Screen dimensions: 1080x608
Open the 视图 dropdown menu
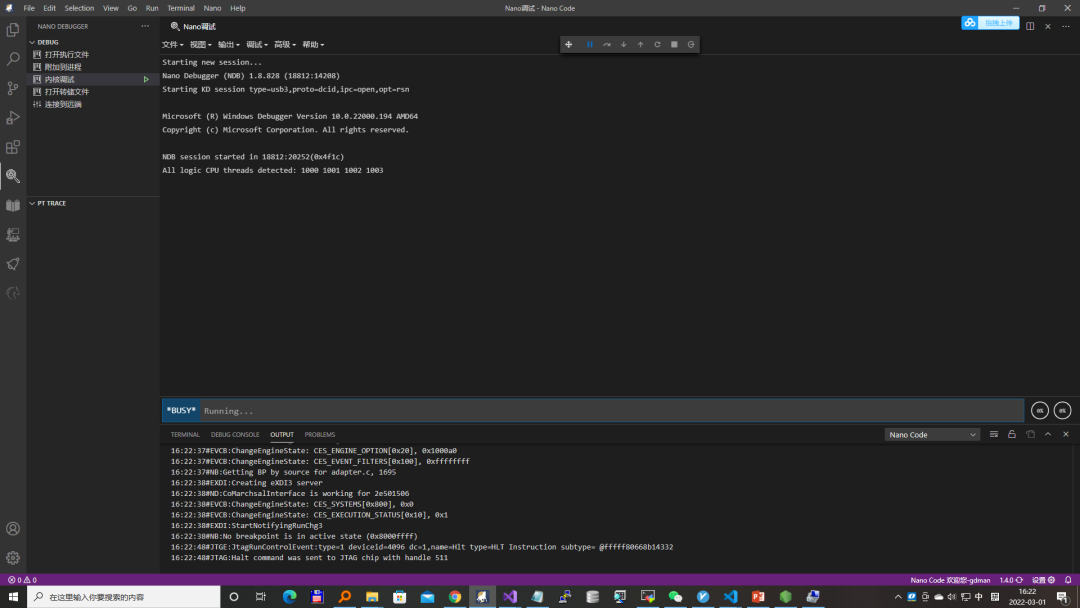[200, 45]
